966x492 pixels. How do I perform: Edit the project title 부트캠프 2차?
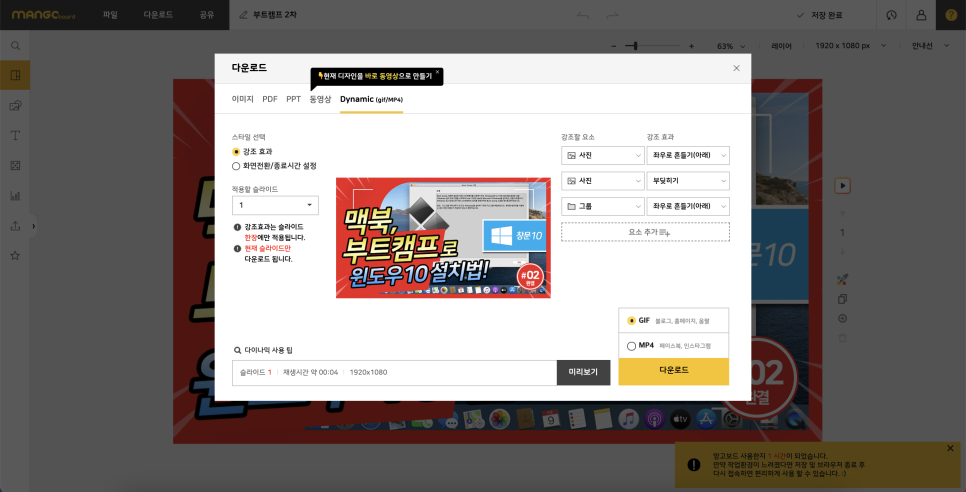(275, 15)
